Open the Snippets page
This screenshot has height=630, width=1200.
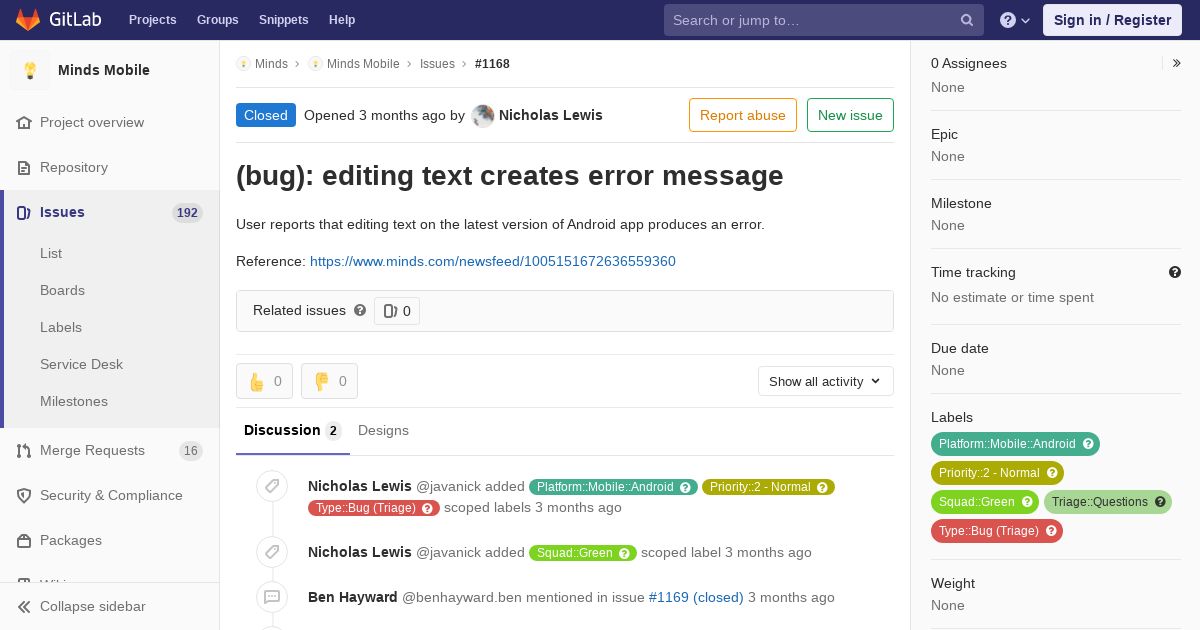point(284,20)
